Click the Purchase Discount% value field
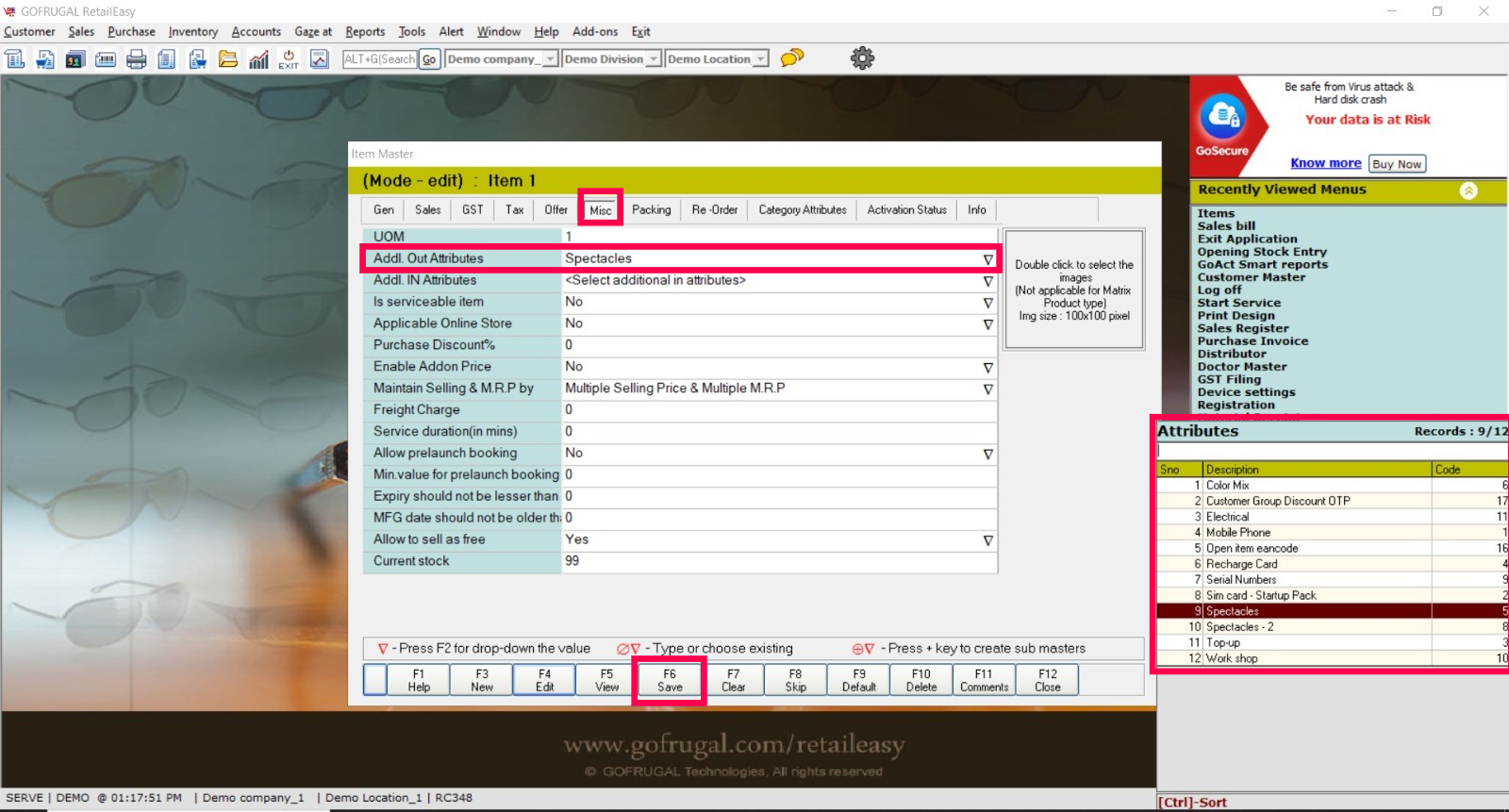Viewport: 1509px width, 812px height. click(x=778, y=345)
